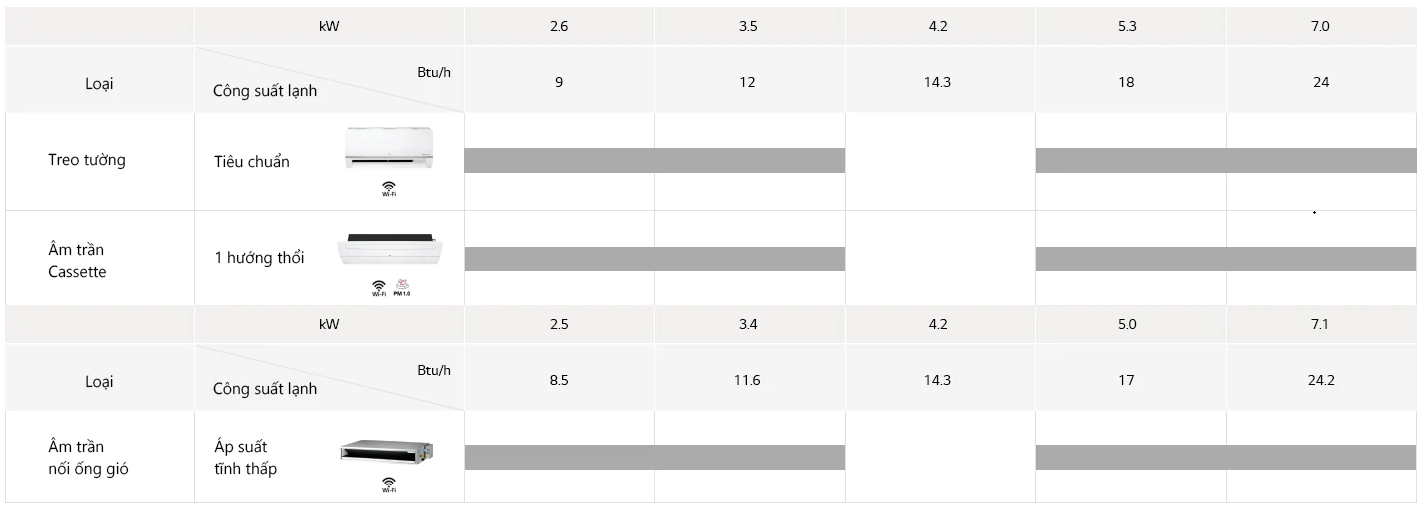
Task: Click the gray 18–24 Btu/h bar for Tiêu chuẩn
Action: click(x=1225, y=160)
